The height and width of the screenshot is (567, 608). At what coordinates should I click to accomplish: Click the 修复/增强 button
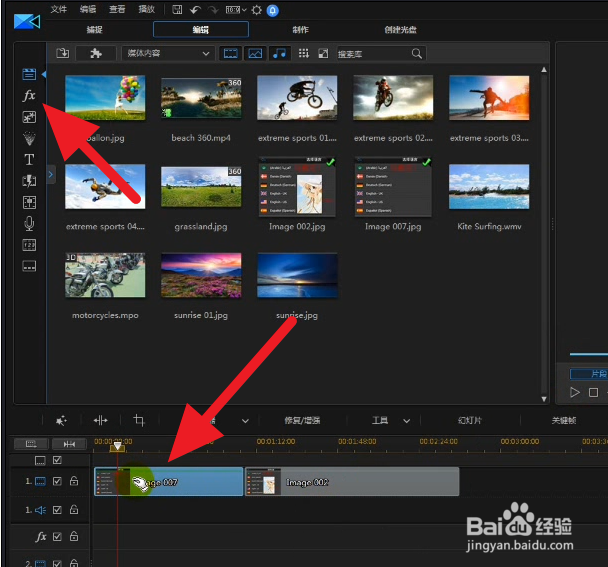pyautogui.click(x=302, y=420)
